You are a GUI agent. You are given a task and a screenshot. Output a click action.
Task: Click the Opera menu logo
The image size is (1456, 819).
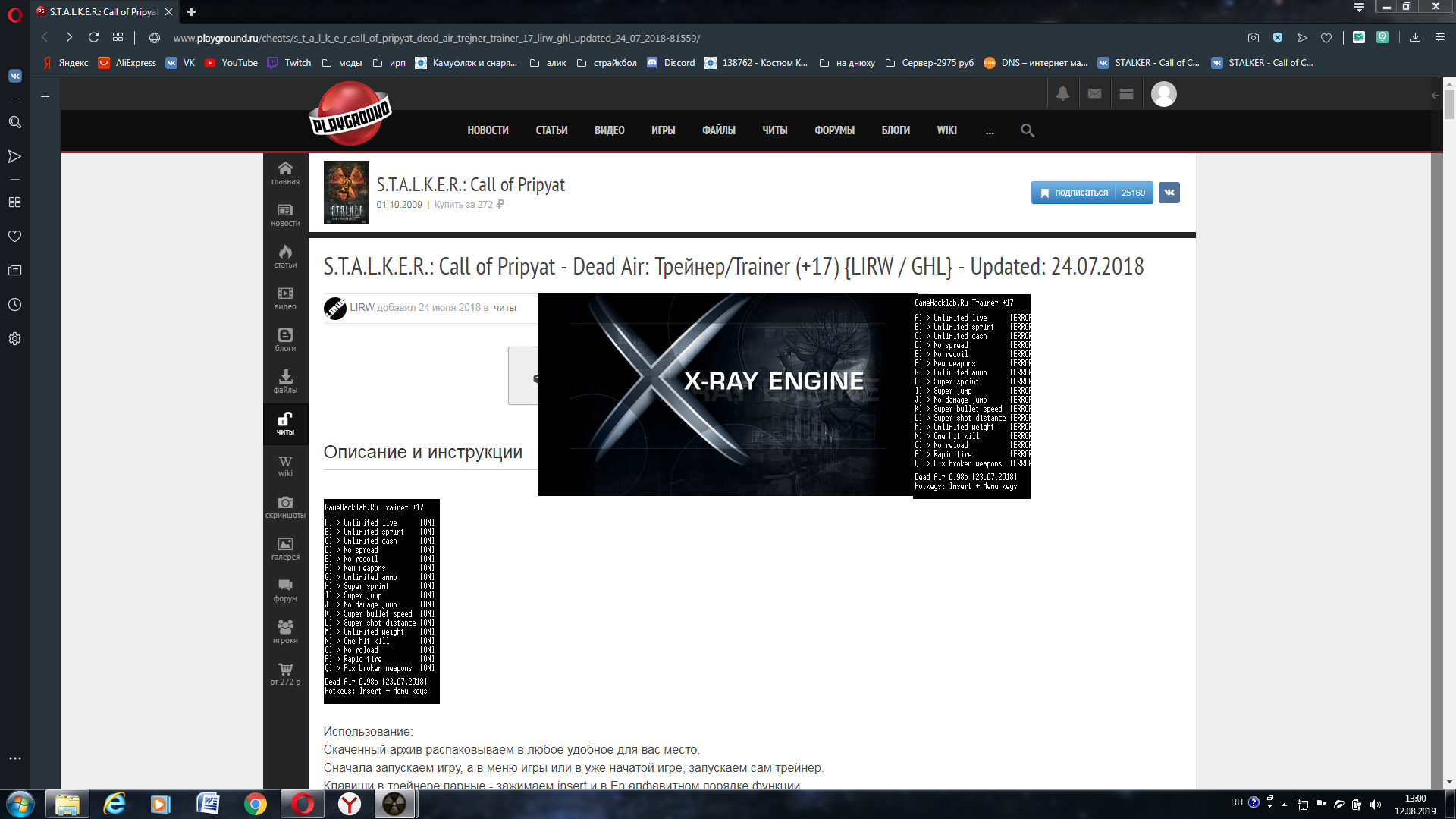[x=14, y=14]
